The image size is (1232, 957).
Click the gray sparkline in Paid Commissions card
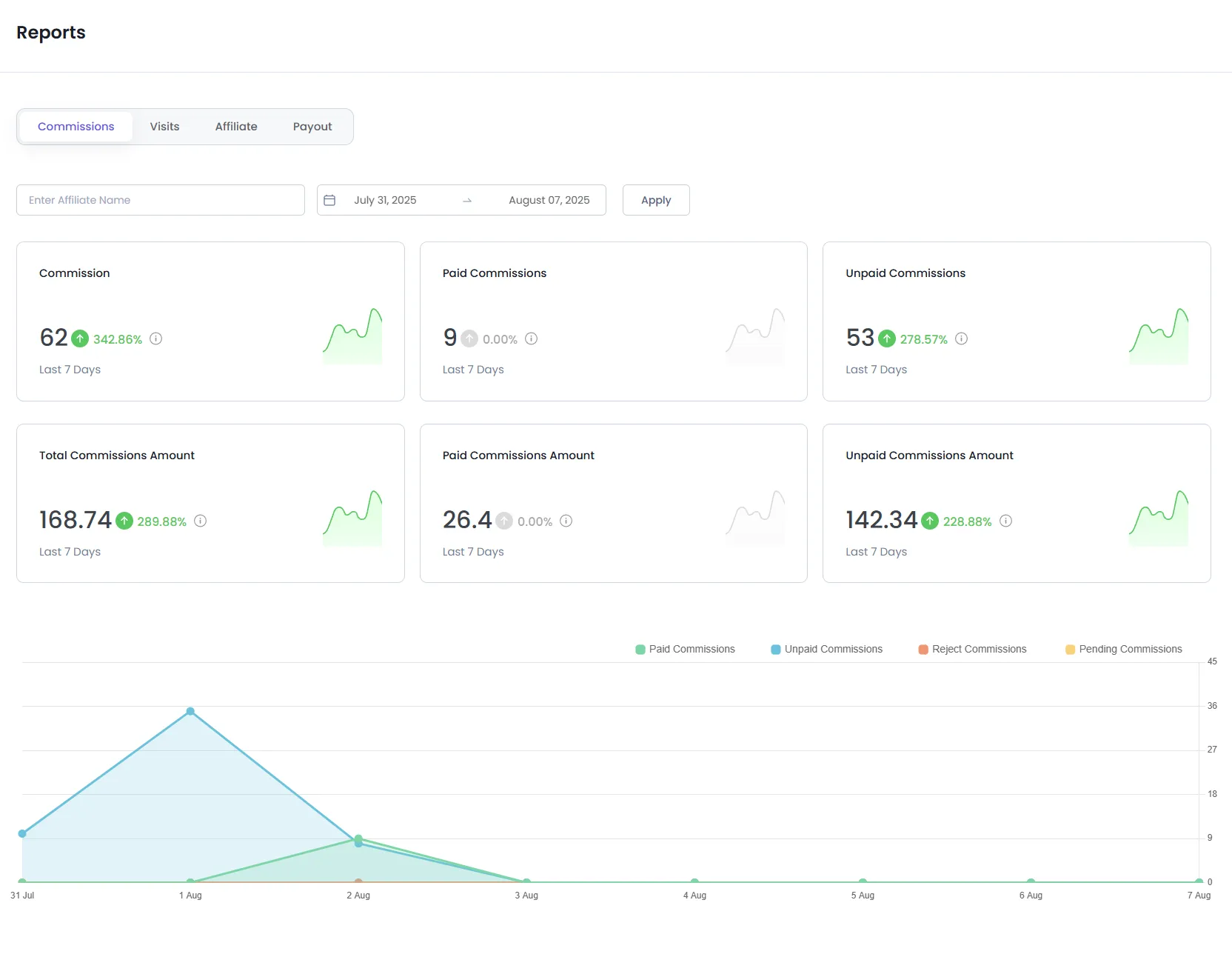[x=755, y=336]
